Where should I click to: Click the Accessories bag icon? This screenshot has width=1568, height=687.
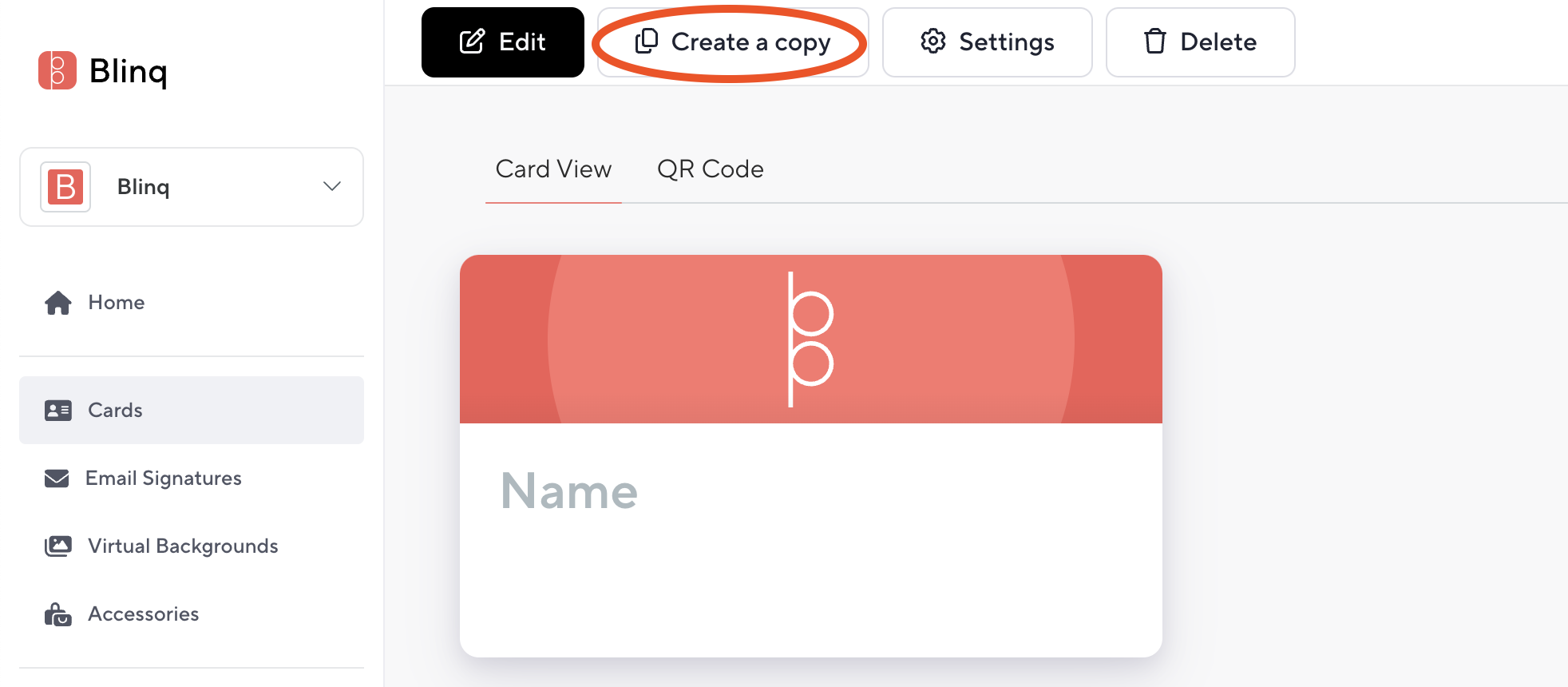point(58,614)
